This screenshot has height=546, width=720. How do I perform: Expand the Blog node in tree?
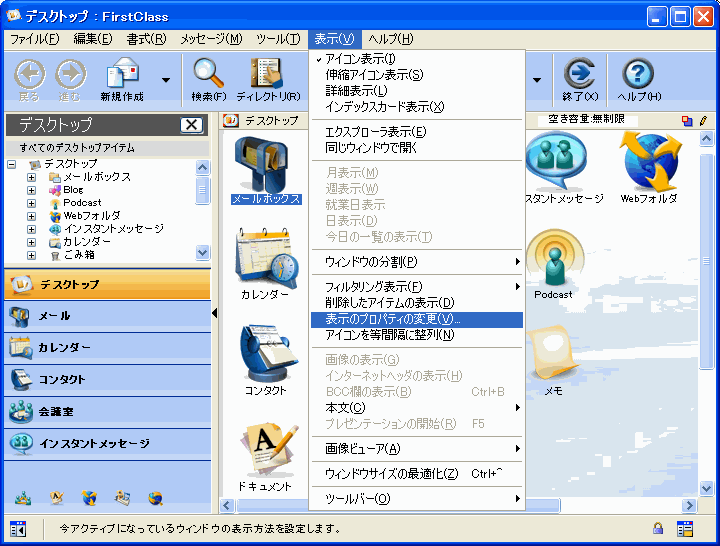[x=32, y=190]
